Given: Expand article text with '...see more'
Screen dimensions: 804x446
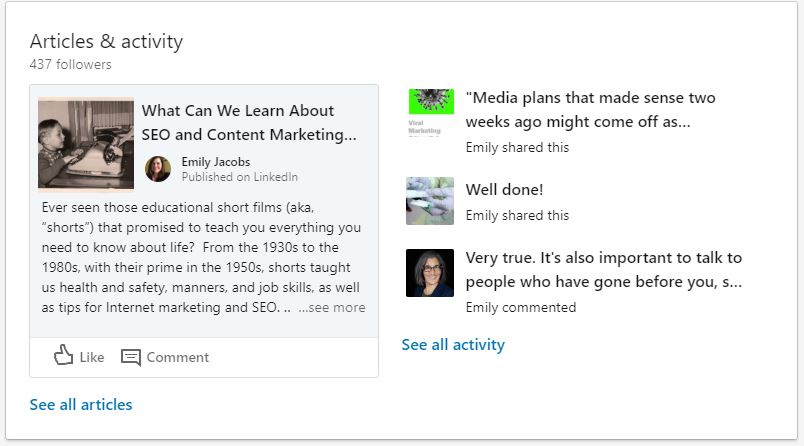Looking at the screenshot, I should tap(332, 308).
